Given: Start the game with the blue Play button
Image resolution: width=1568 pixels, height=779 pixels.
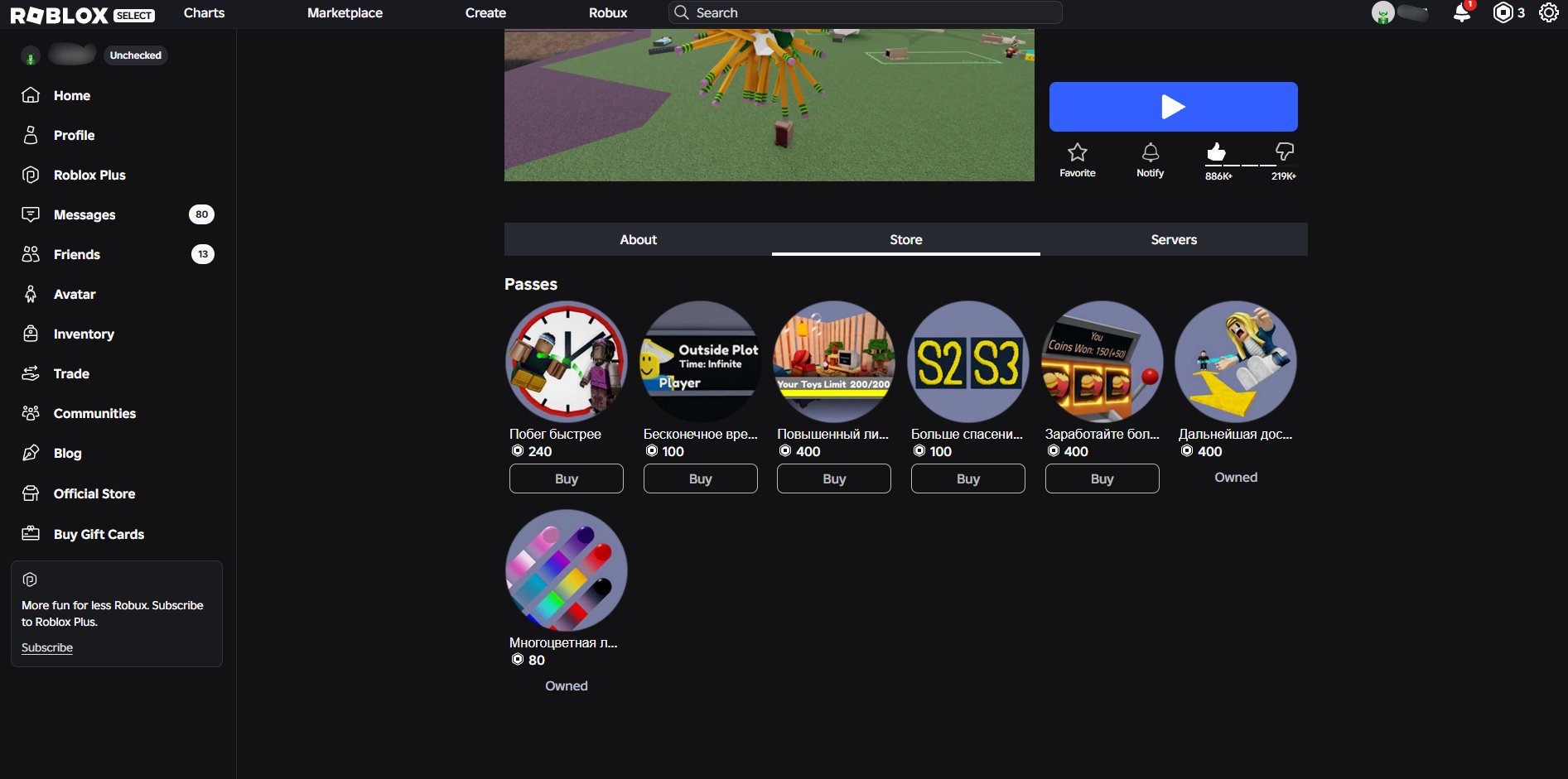Looking at the screenshot, I should click(1173, 107).
